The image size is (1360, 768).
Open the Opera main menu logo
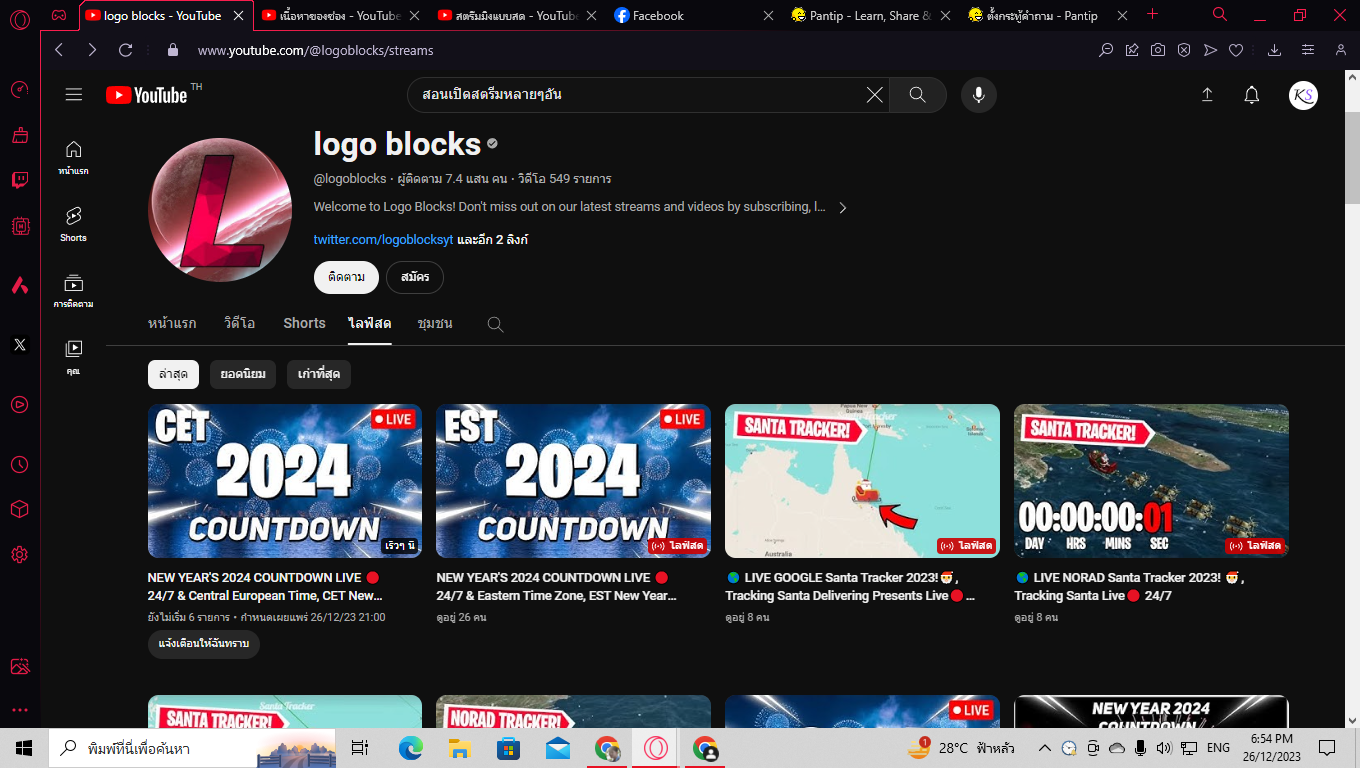pyautogui.click(x=20, y=20)
